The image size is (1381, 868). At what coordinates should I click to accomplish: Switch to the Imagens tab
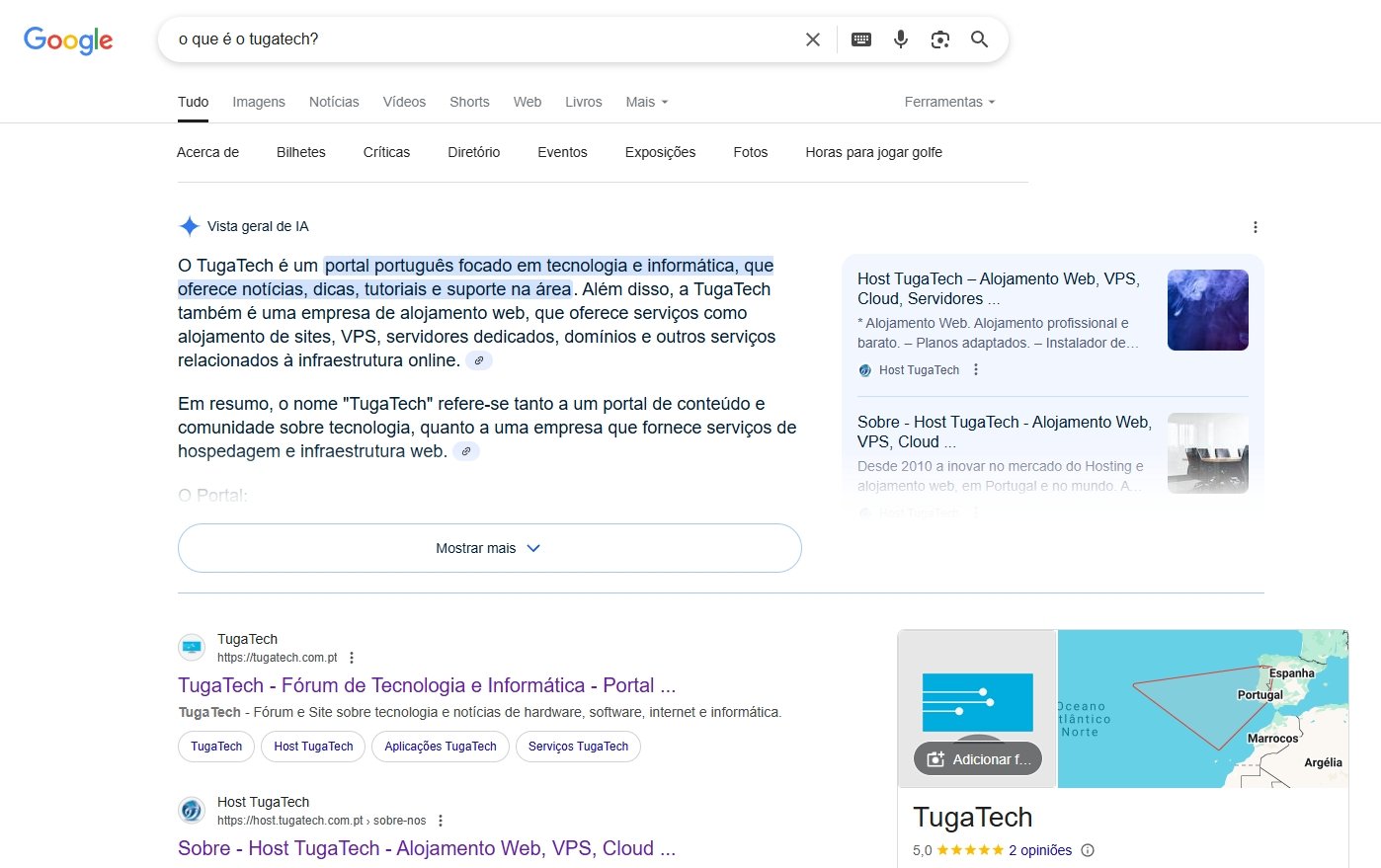pos(259,102)
